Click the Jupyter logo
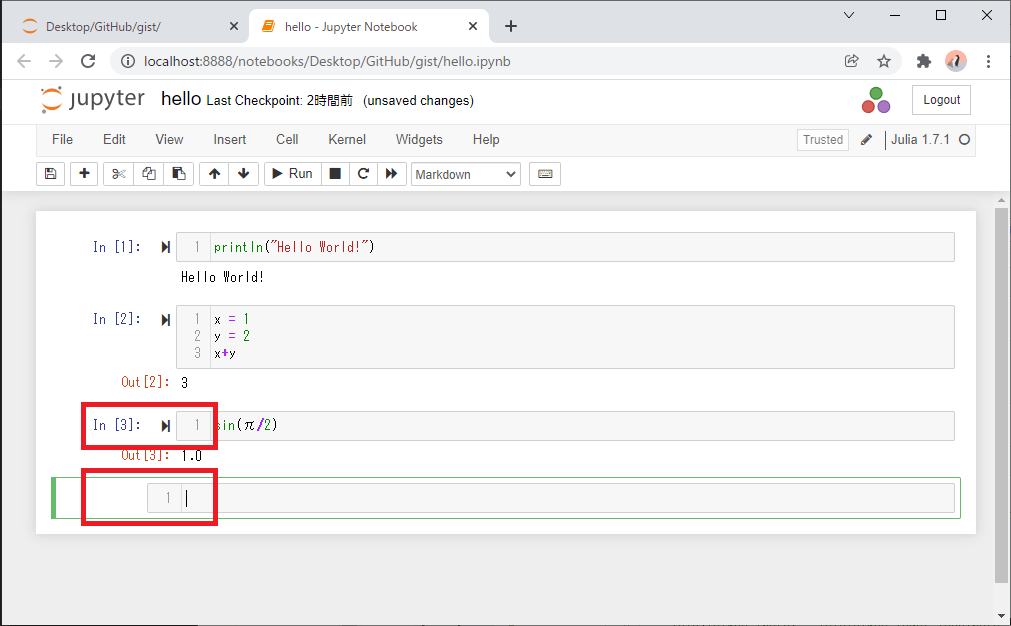Image resolution: width=1011 pixels, height=626 pixels. tap(92, 99)
